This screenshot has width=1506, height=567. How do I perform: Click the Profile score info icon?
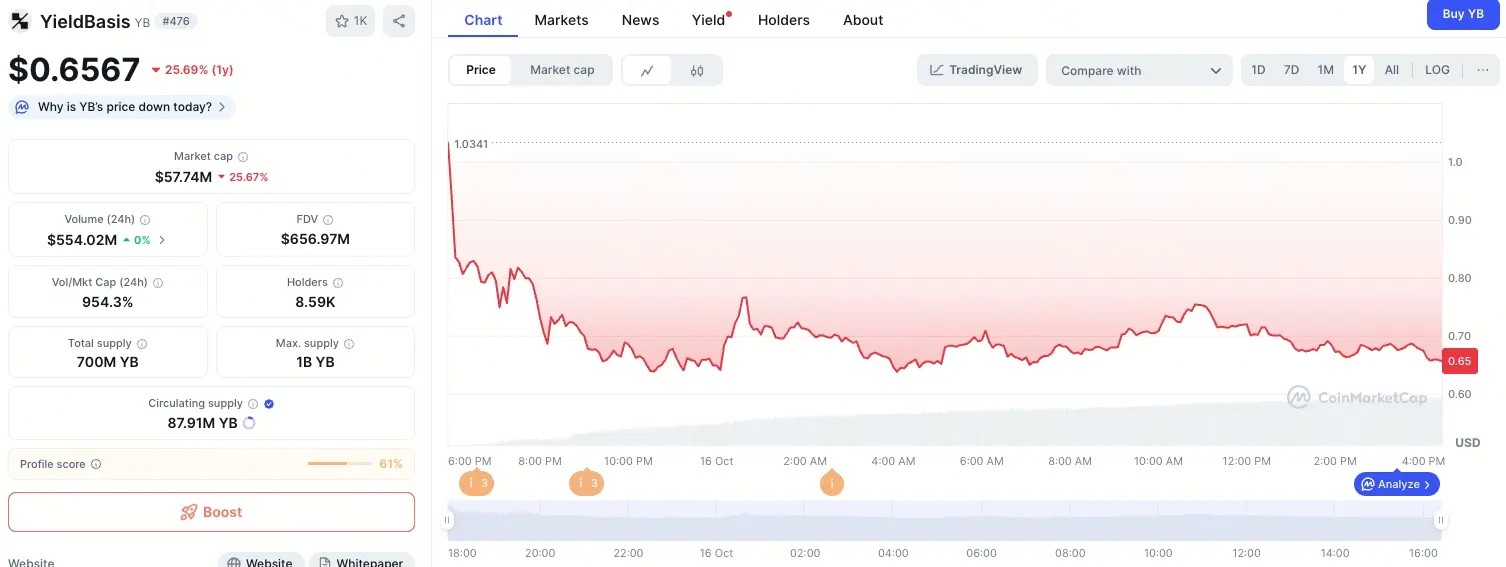click(96, 464)
